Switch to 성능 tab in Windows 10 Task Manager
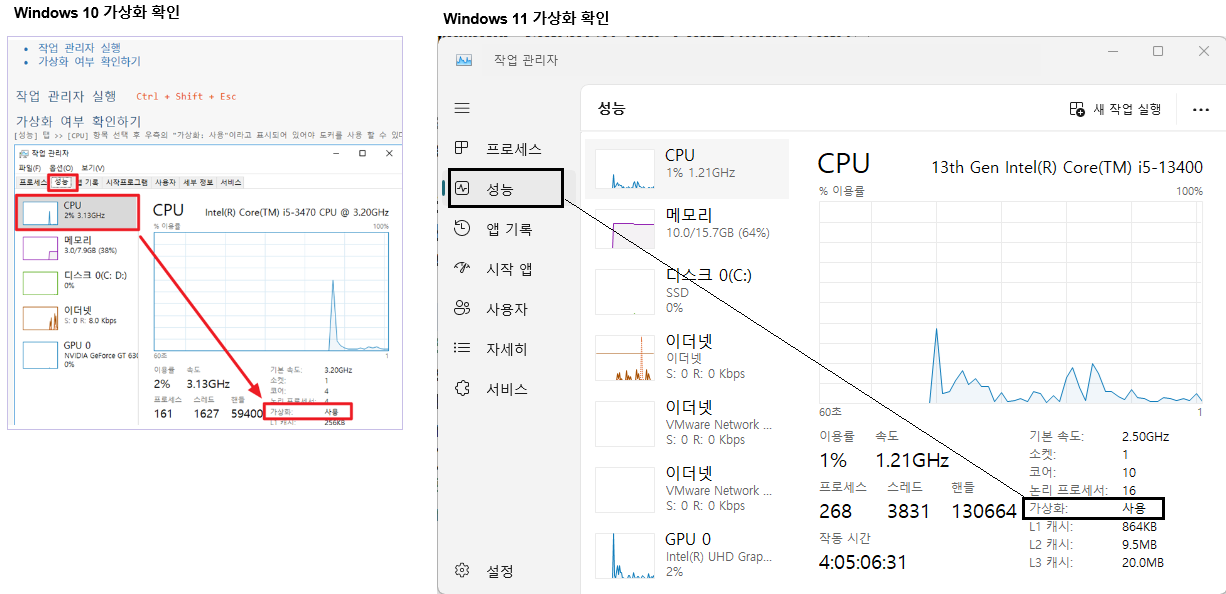 pos(63,182)
